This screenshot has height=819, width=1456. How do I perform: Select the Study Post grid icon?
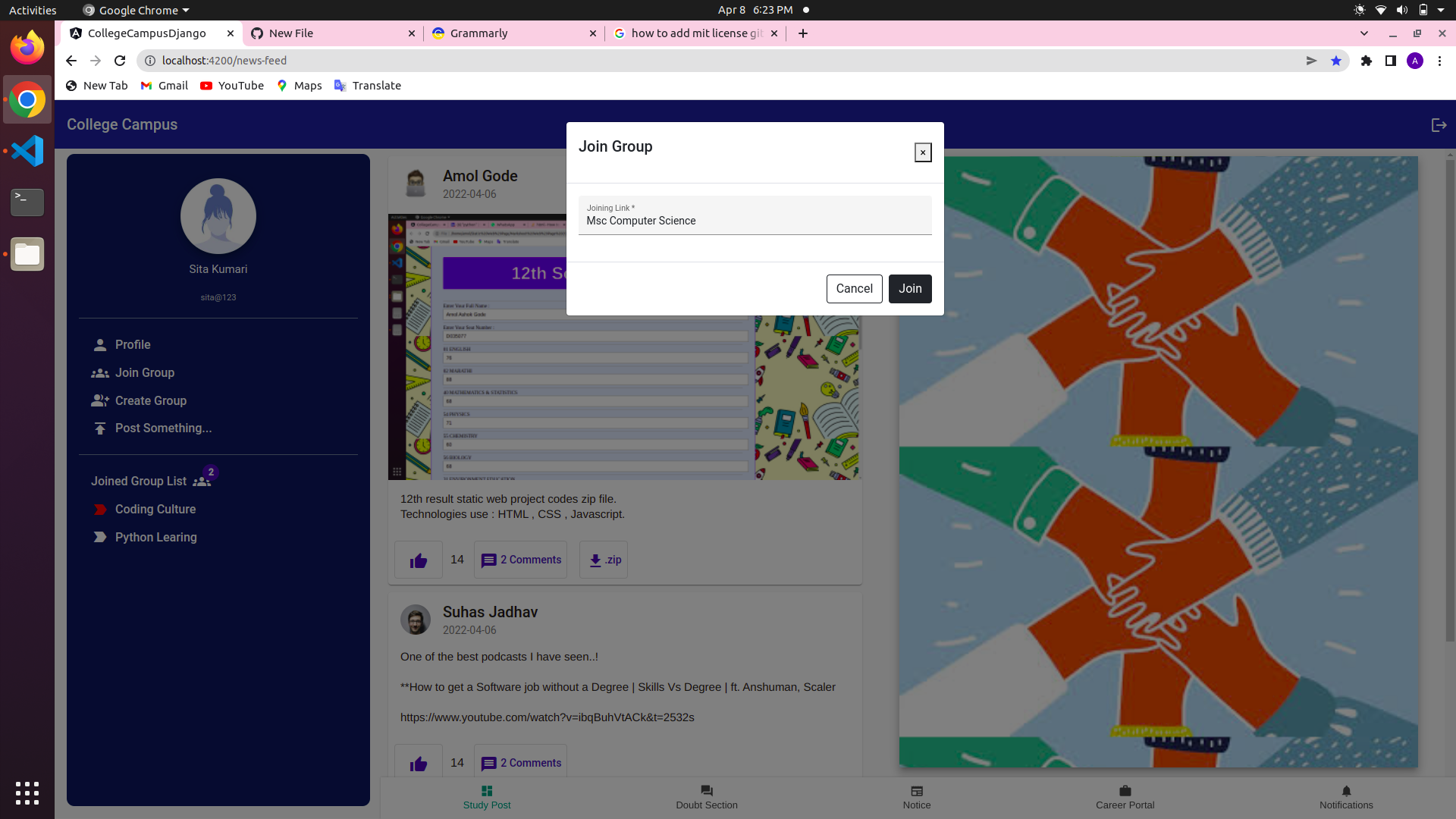(486, 790)
